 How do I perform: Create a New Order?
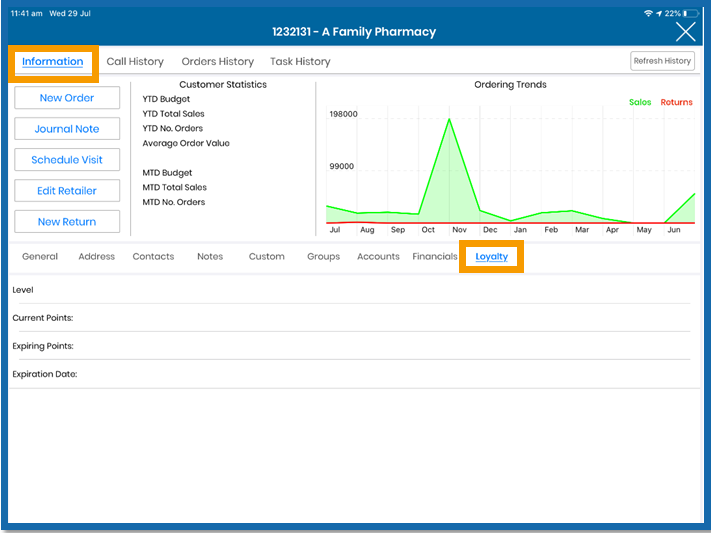[x=67, y=98]
